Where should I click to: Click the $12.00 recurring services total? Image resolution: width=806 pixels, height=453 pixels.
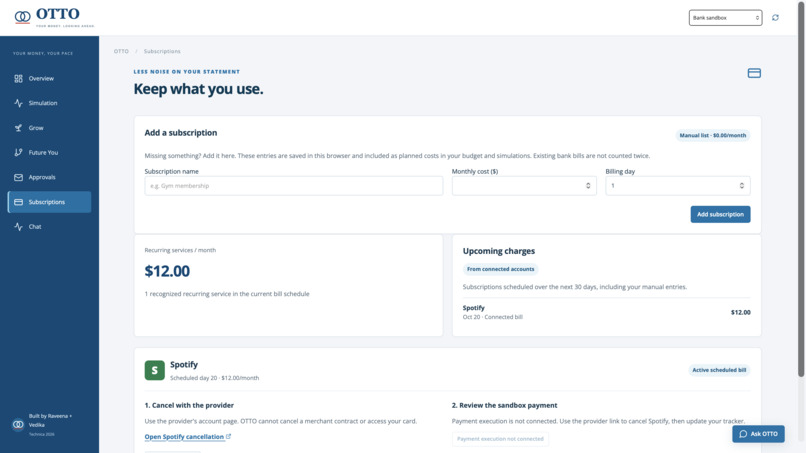pos(167,271)
